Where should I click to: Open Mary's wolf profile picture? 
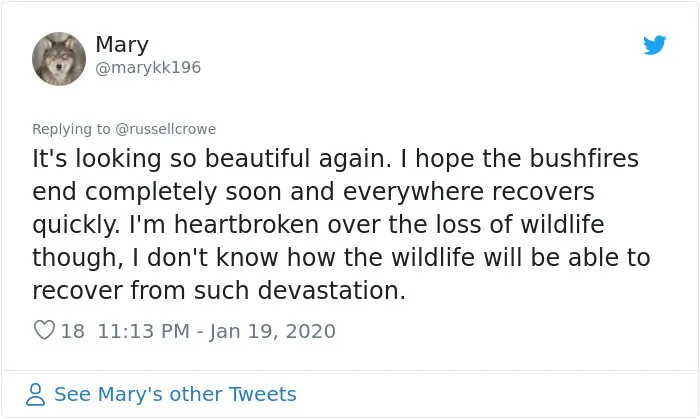coord(59,59)
